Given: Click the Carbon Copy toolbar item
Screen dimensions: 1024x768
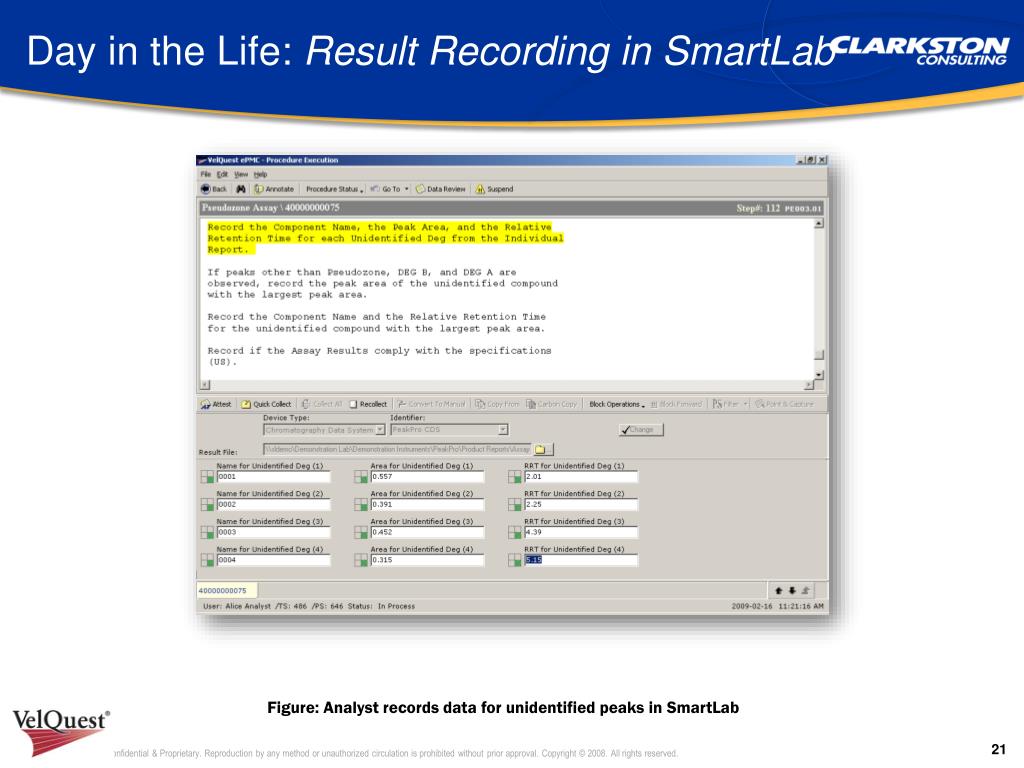Looking at the screenshot, I should coord(552,404).
